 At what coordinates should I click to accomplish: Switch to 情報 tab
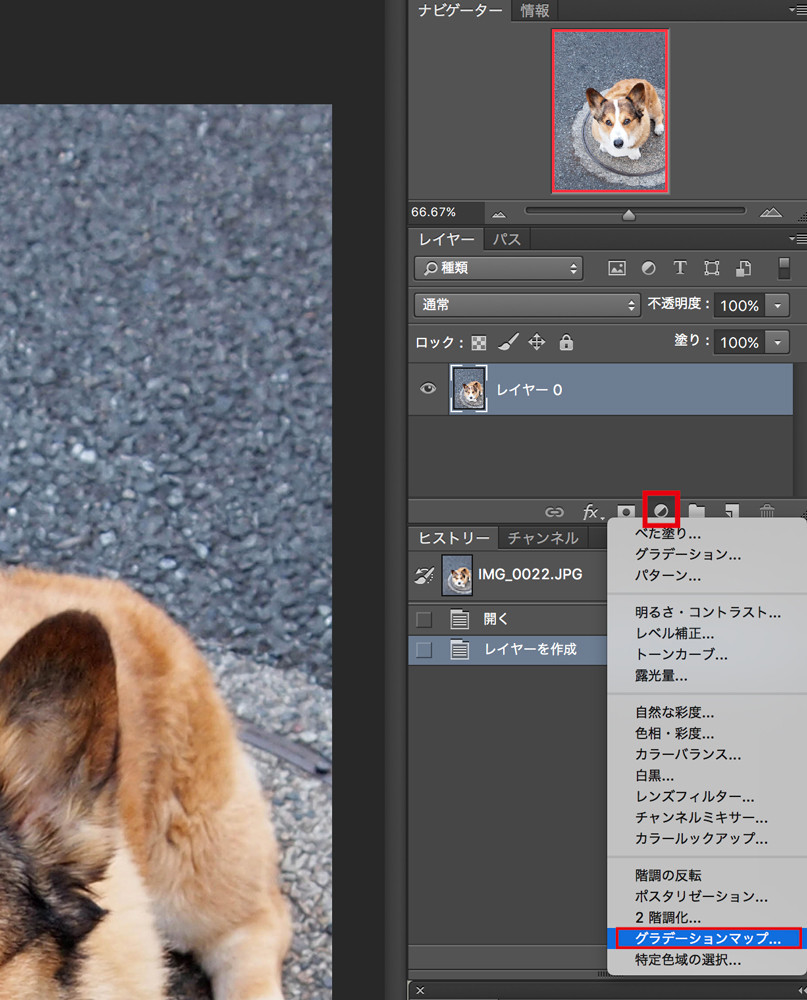(x=535, y=10)
